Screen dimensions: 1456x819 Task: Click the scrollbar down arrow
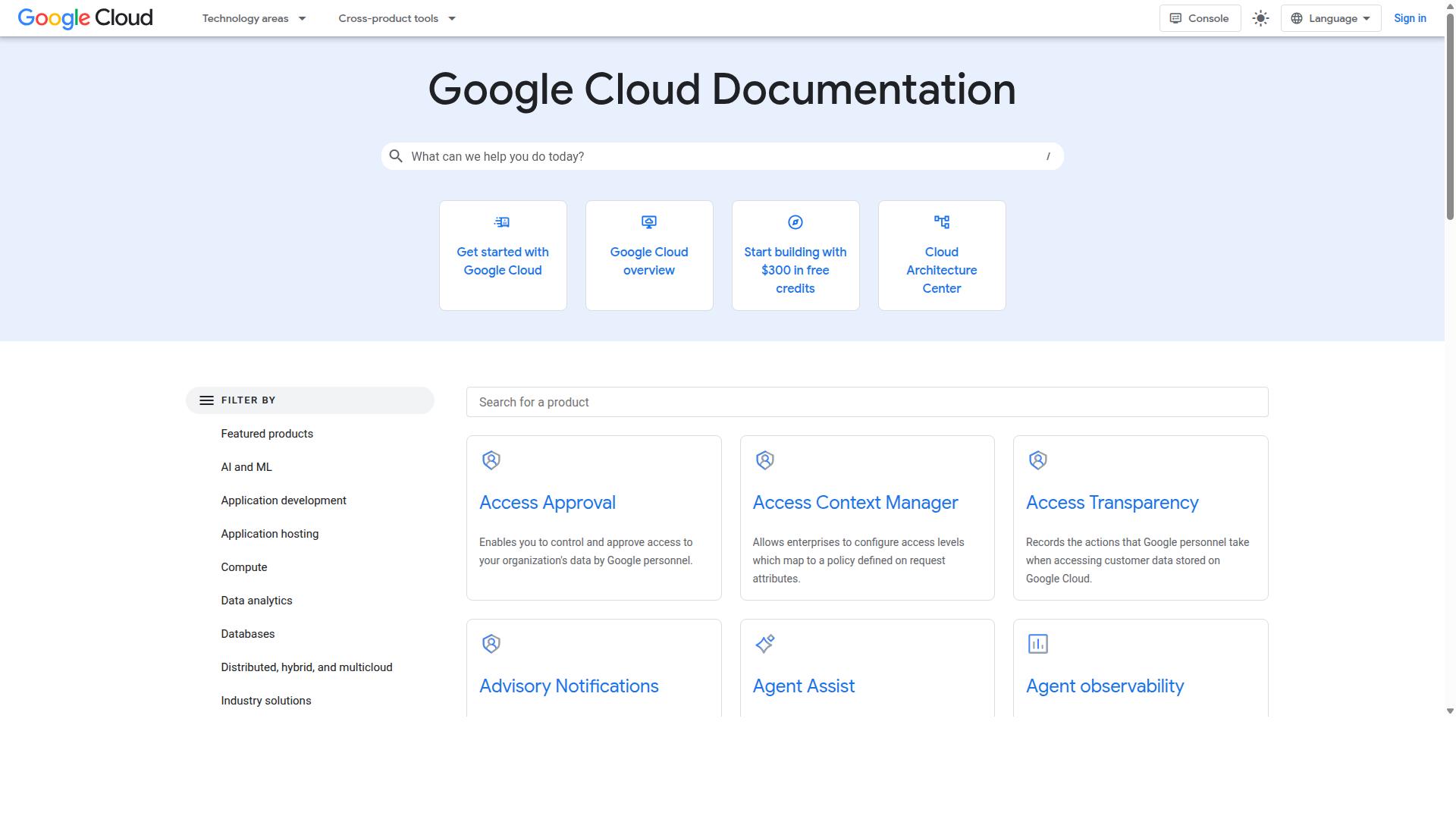pyautogui.click(x=1450, y=711)
